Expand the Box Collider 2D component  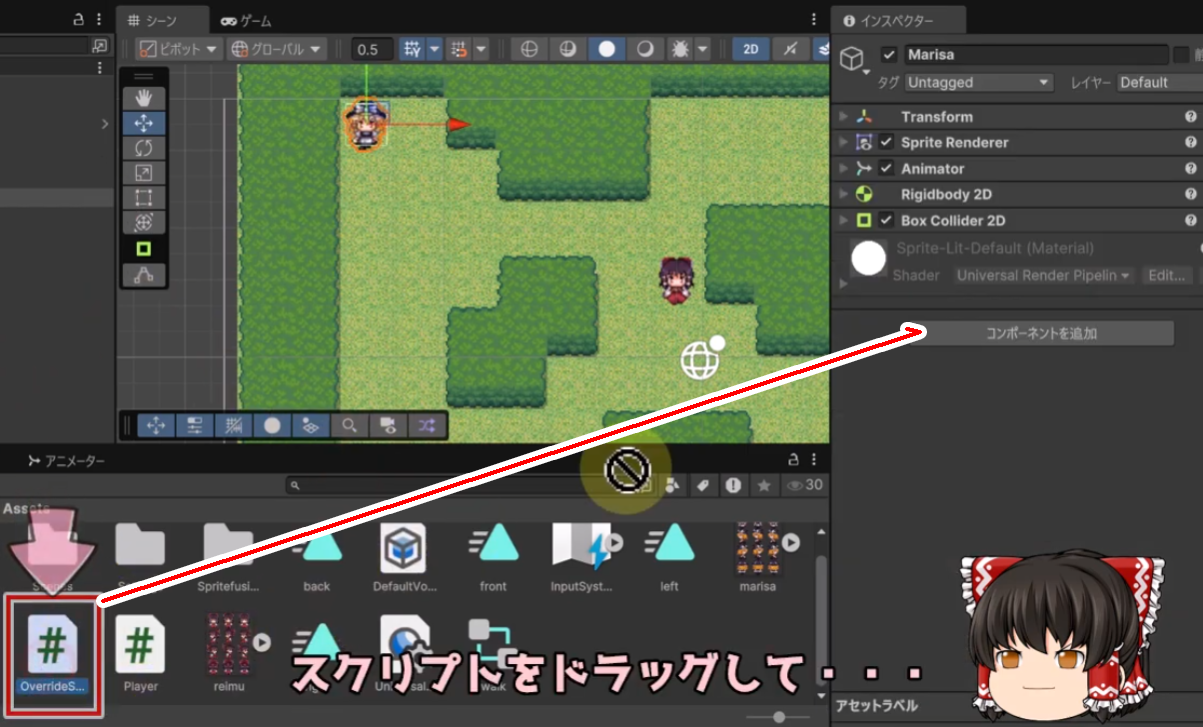point(844,221)
